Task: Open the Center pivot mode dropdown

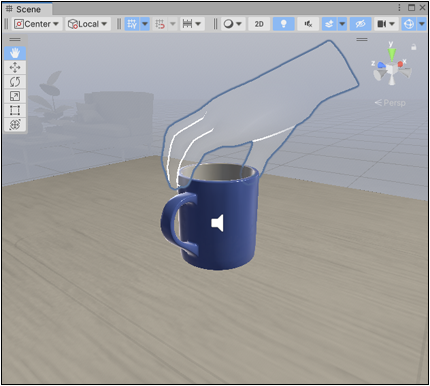Action: (37, 24)
